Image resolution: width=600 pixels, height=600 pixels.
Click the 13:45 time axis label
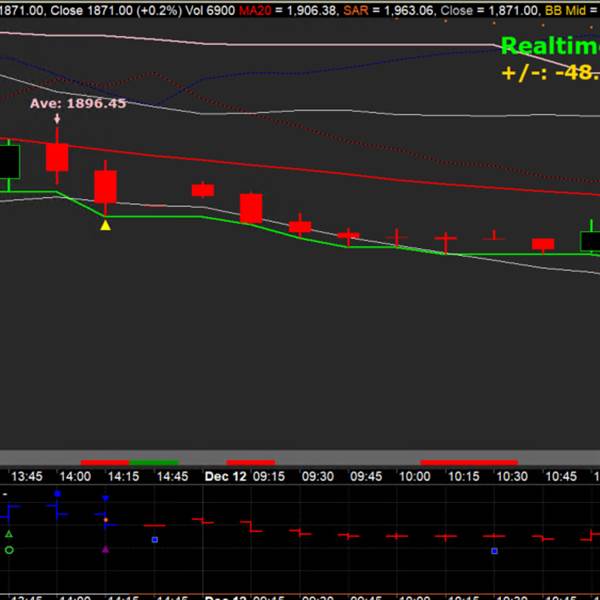tap(27, 476)
